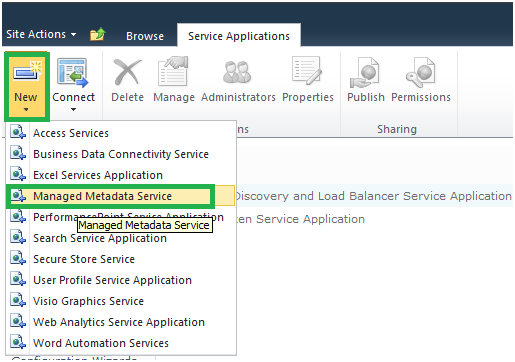
Task: Click the Visio Graphics Service icon
Action: pyautogui.click(x=18, y=300)
